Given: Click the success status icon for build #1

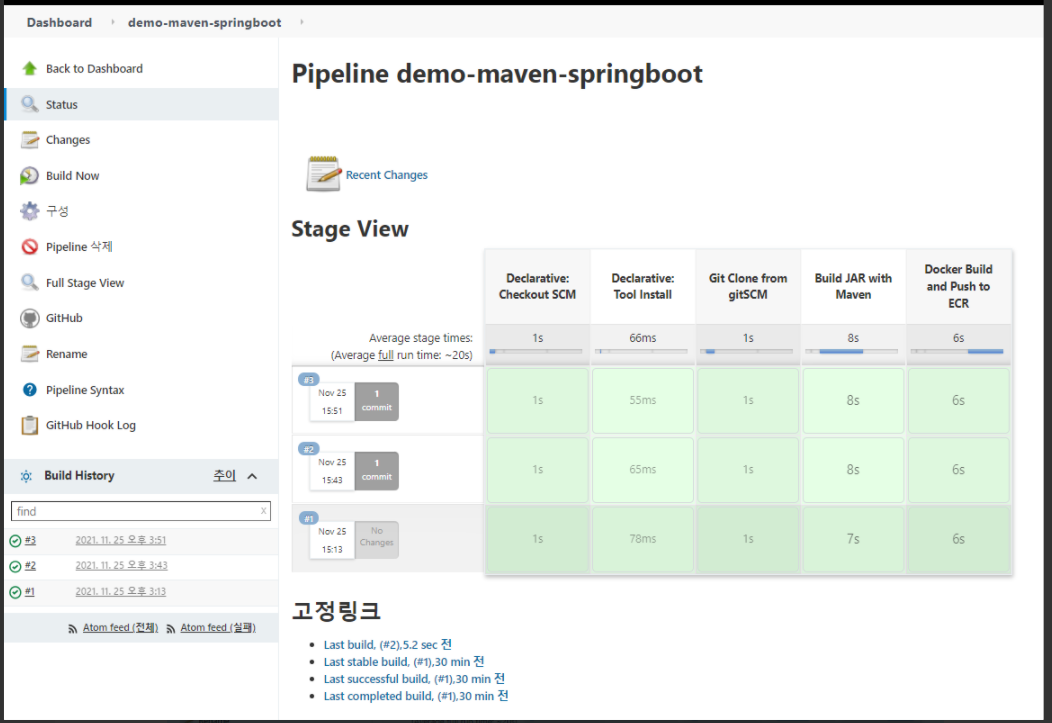Looking at the screenshot, I should click(x=15, y=592).
